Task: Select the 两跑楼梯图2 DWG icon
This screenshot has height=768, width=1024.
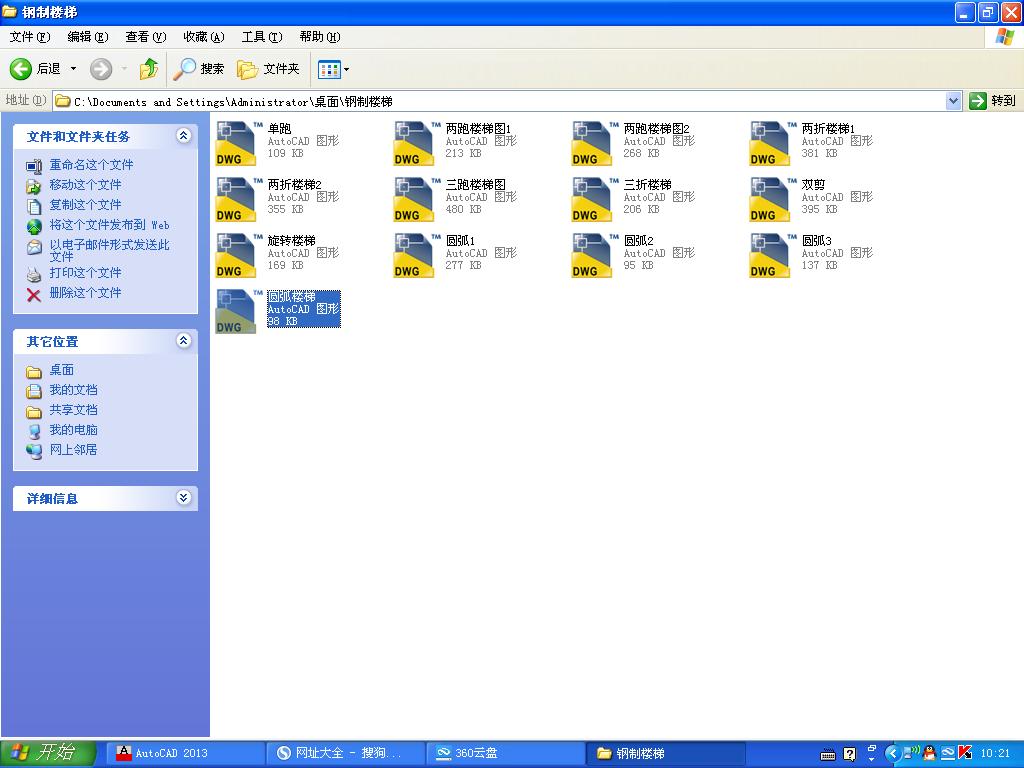Action: pyautogui.click(x=592, y=144)
